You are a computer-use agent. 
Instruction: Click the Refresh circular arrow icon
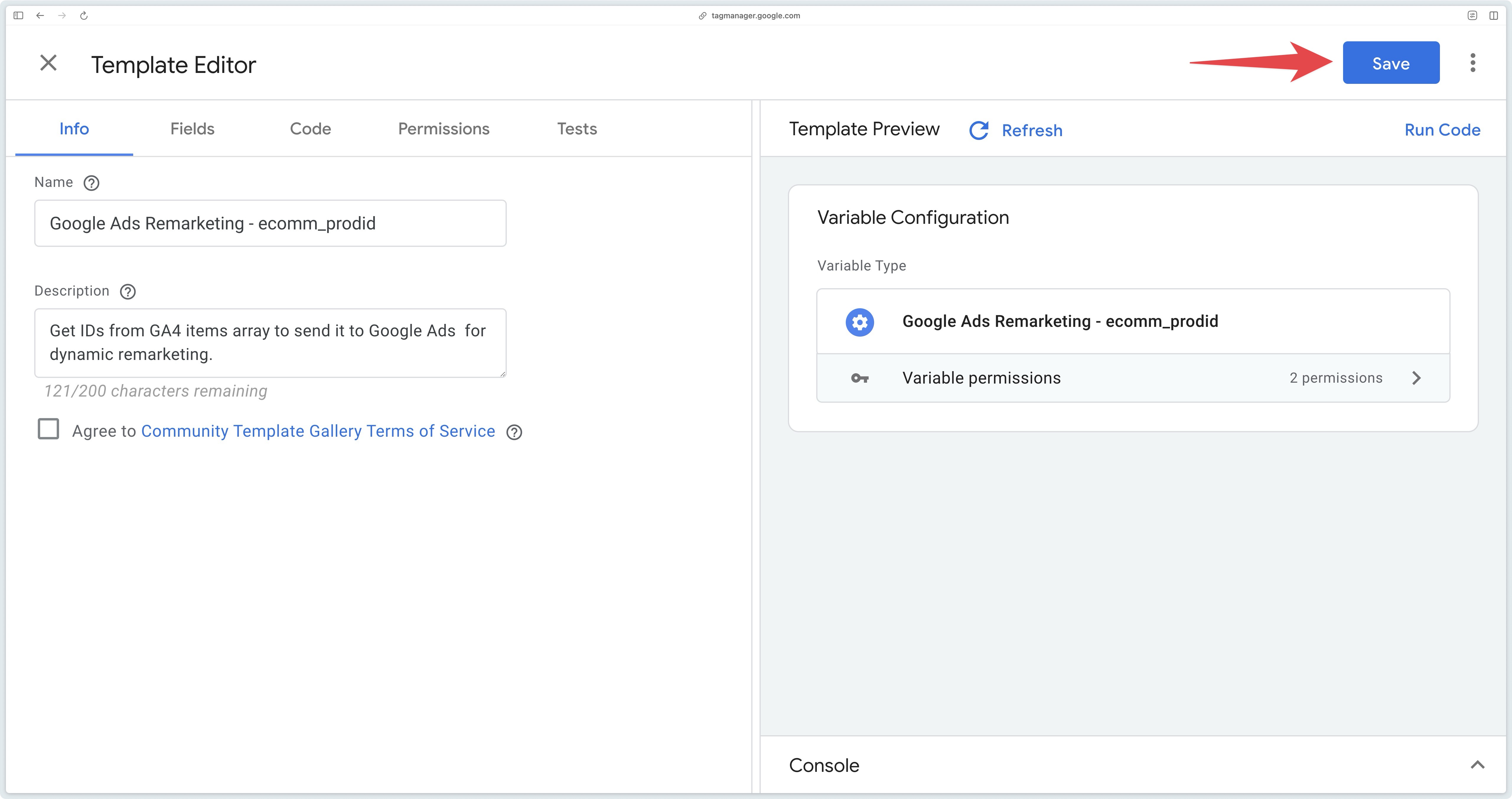pyautogui.click(x=978, y=130)
